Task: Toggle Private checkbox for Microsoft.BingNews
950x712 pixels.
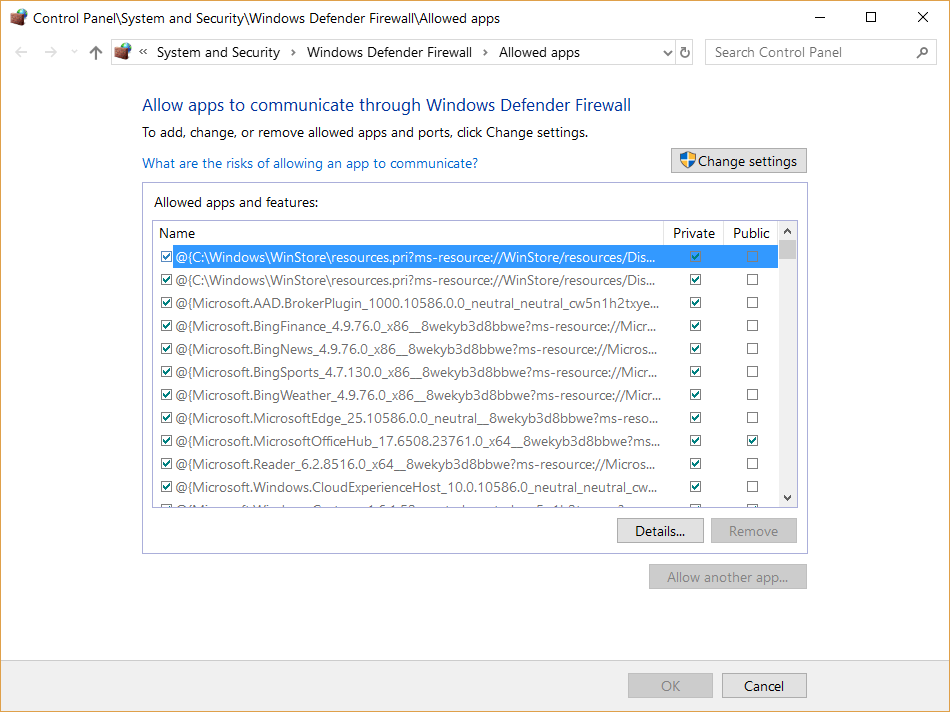Action: [696, 348]
